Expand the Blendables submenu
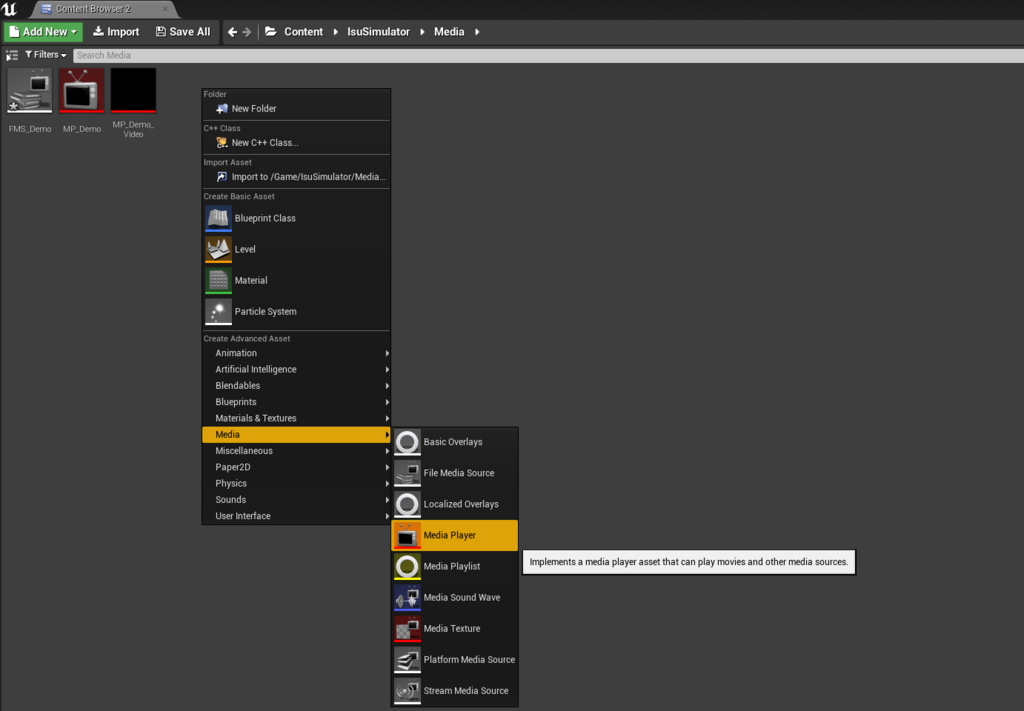1024x711 pixels. [296, 386]
